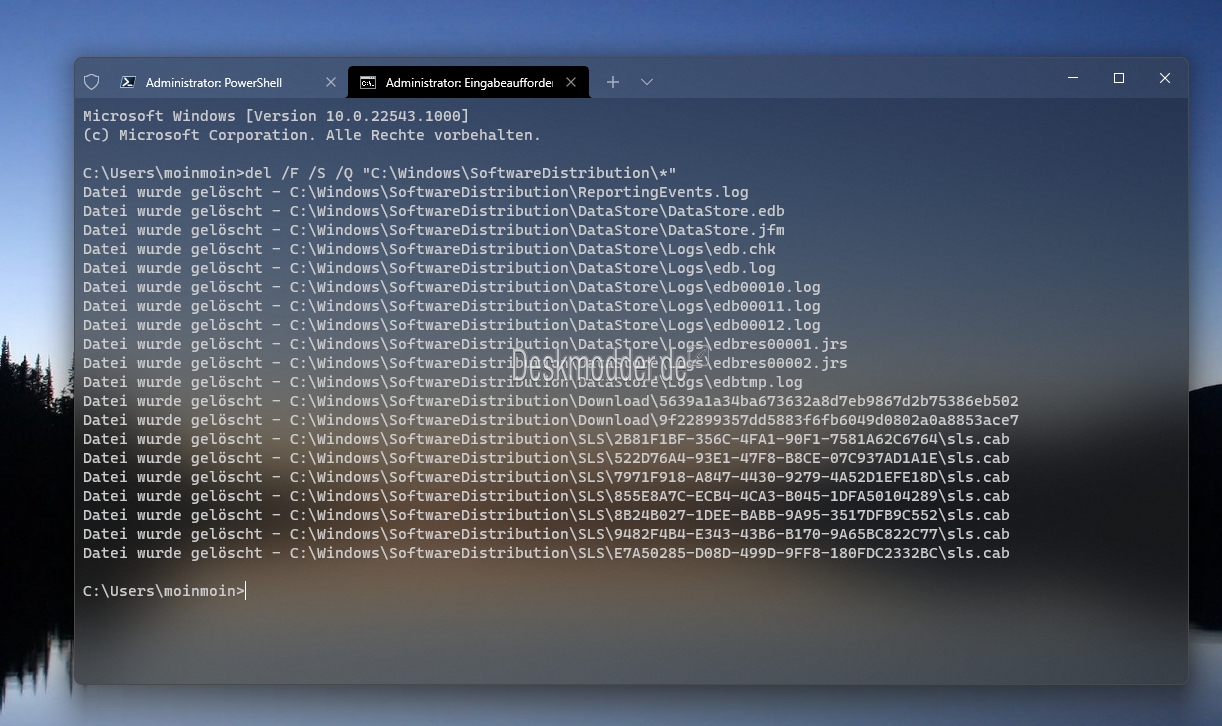The image size is (1222, 726).
Task: Click the SLS\8B24B027 sls.cab line
Action: (x=546, y=515)
